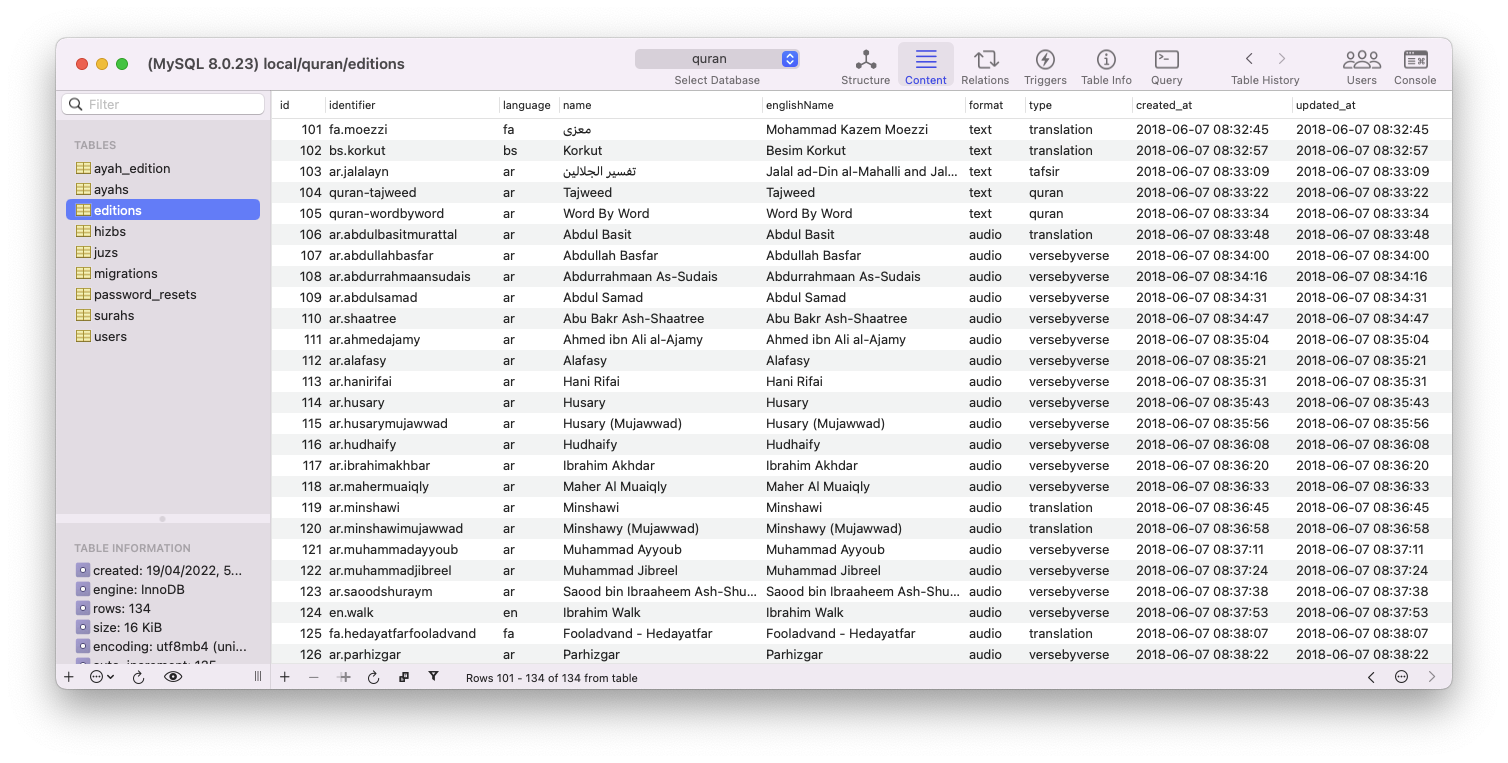The width and height of the screenshot is (1508, 763).
Task: Click the sidebar resize handle
Action: 258,677
